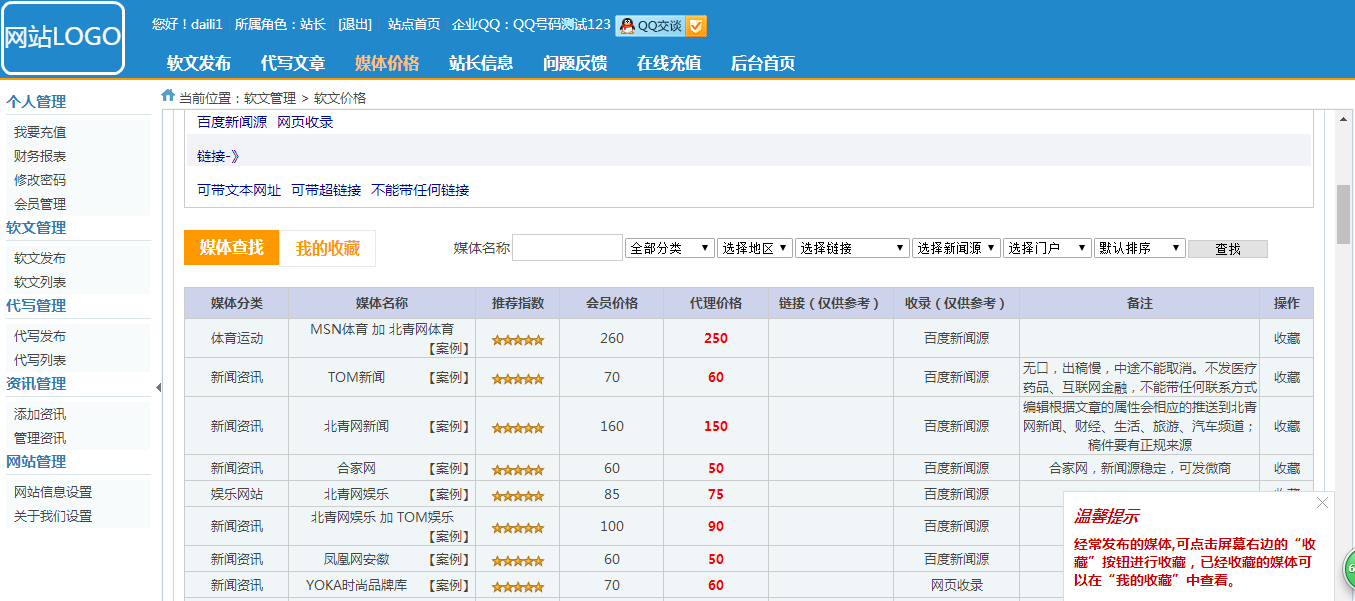Open 网站信息设置 in sidebar
This screenshot has height=601, width=1355.
(53, 492)
